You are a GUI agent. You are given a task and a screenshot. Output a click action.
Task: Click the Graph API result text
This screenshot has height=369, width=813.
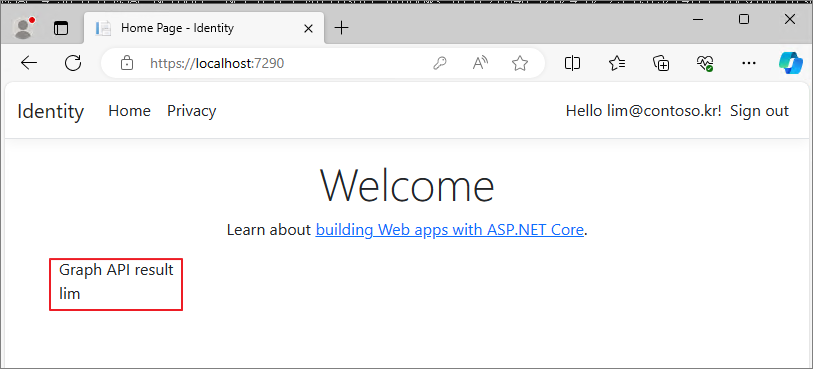[116, 269]
